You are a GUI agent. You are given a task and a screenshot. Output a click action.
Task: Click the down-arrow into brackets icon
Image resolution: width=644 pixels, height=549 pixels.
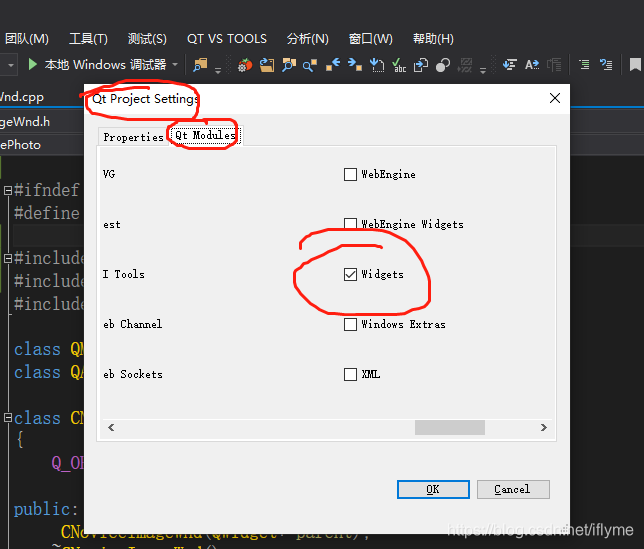[377, 65]
